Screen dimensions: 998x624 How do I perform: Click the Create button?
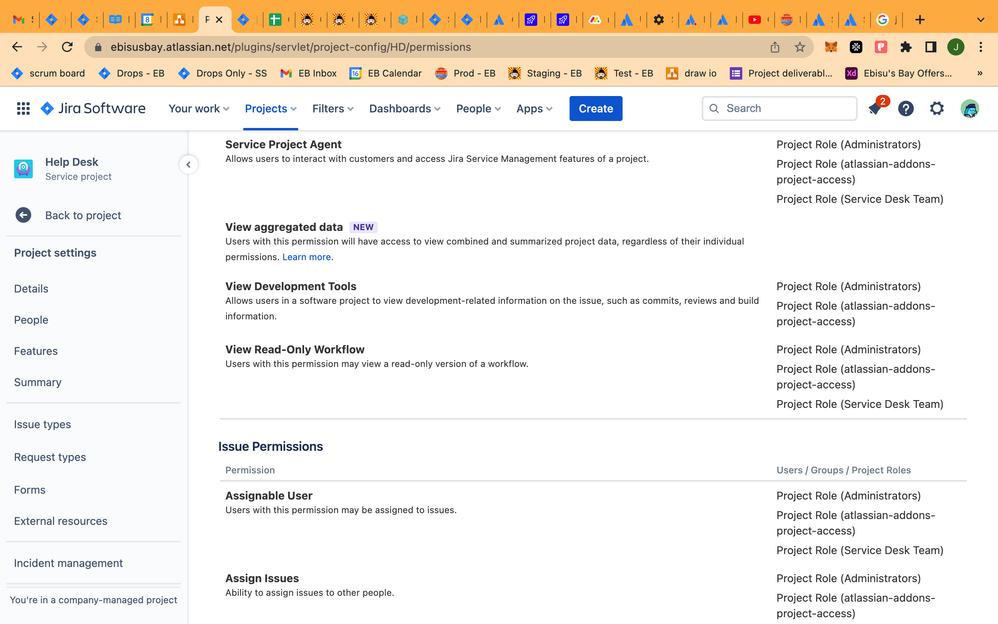tap(596, 108)
